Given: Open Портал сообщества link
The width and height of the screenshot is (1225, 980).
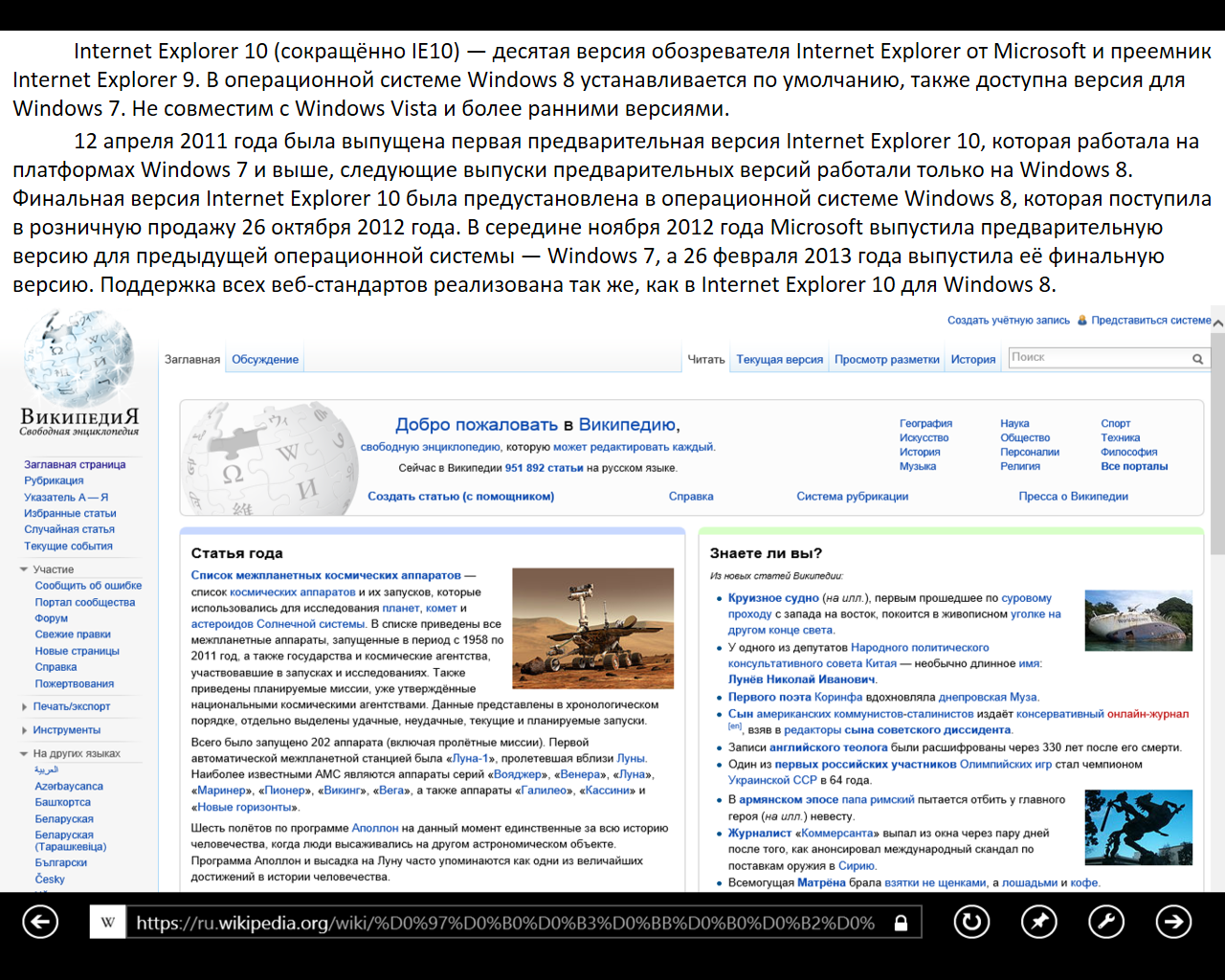Looking at the screenshot, I should pos(85,602).
